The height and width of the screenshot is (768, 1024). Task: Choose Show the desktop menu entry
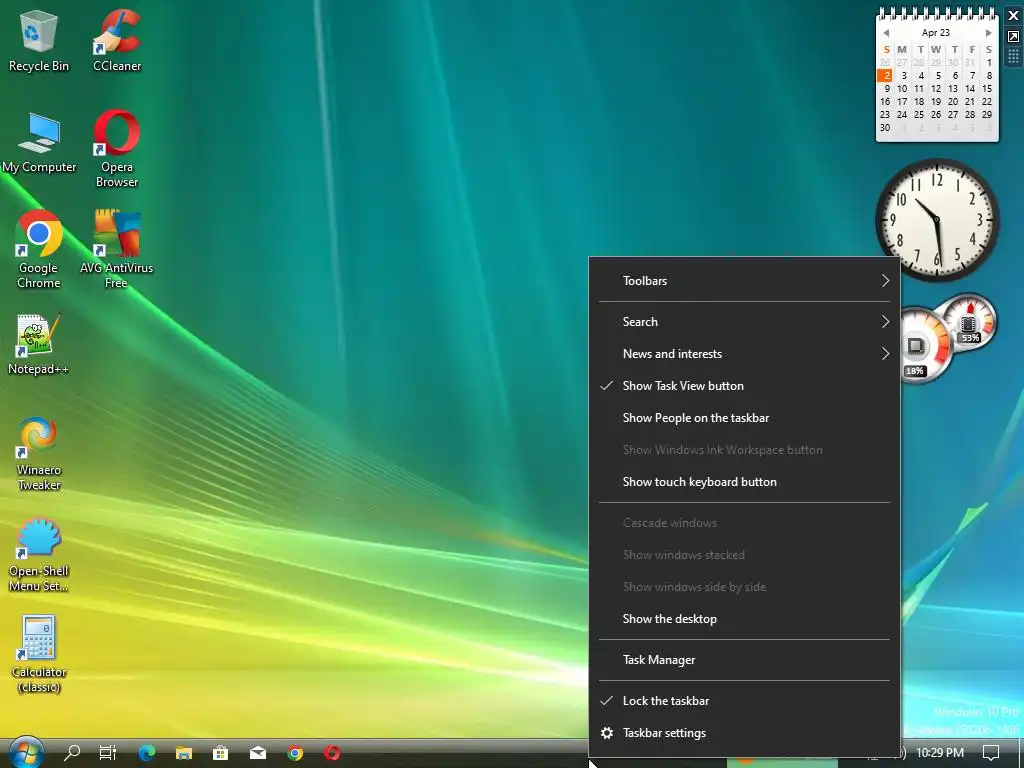[x=744, y=619]
